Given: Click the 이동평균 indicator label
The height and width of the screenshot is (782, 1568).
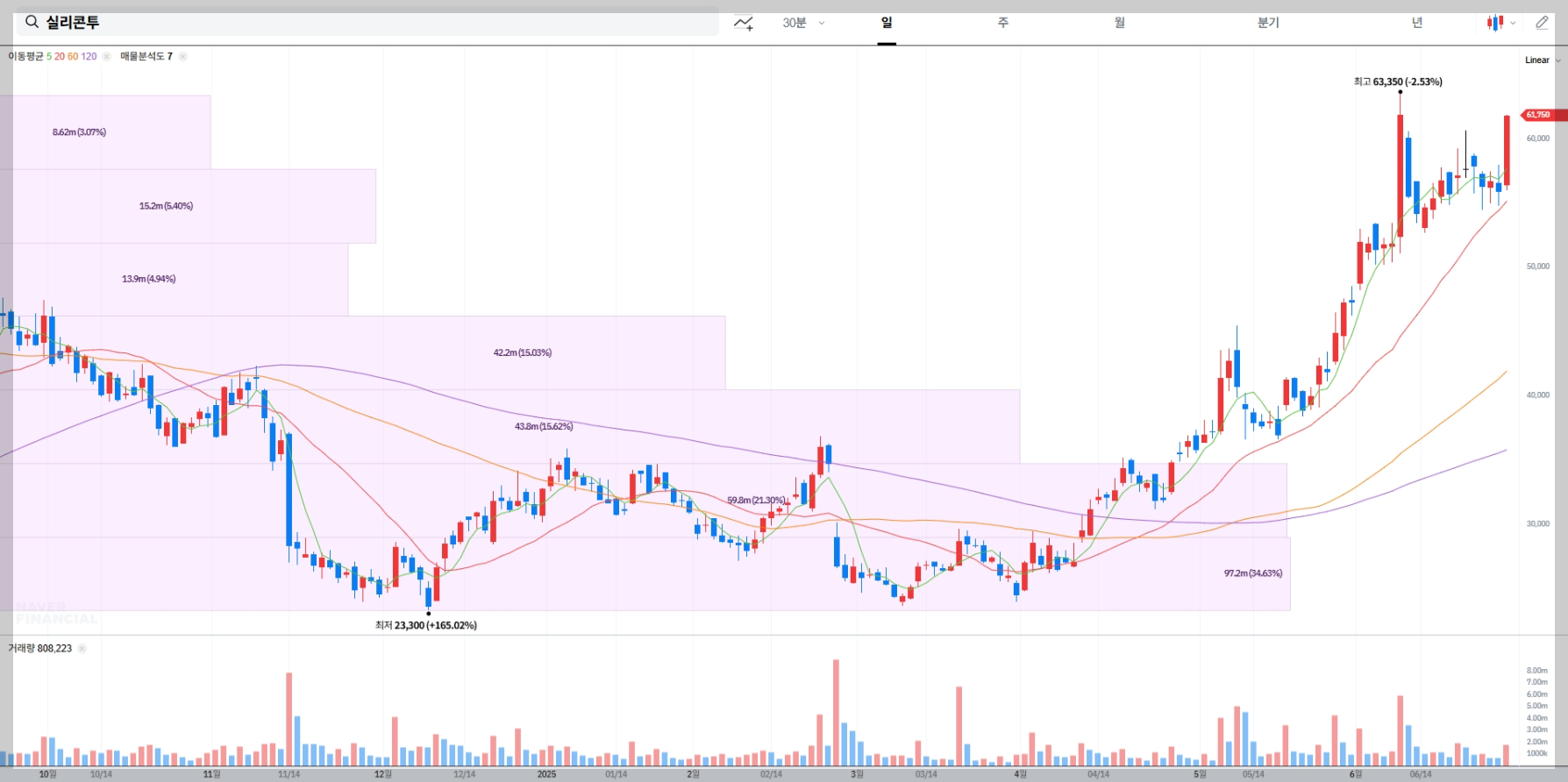Looking at the screenshot, I should click(x=25, y=56).
